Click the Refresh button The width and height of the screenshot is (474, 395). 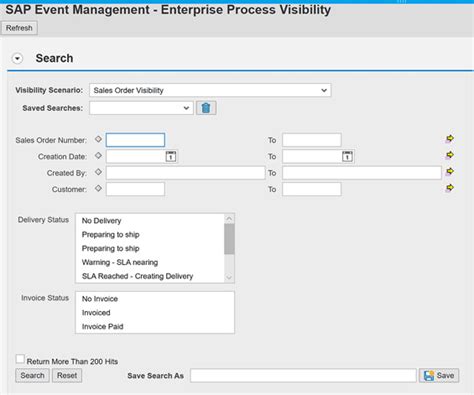click(x=19, y=28)
